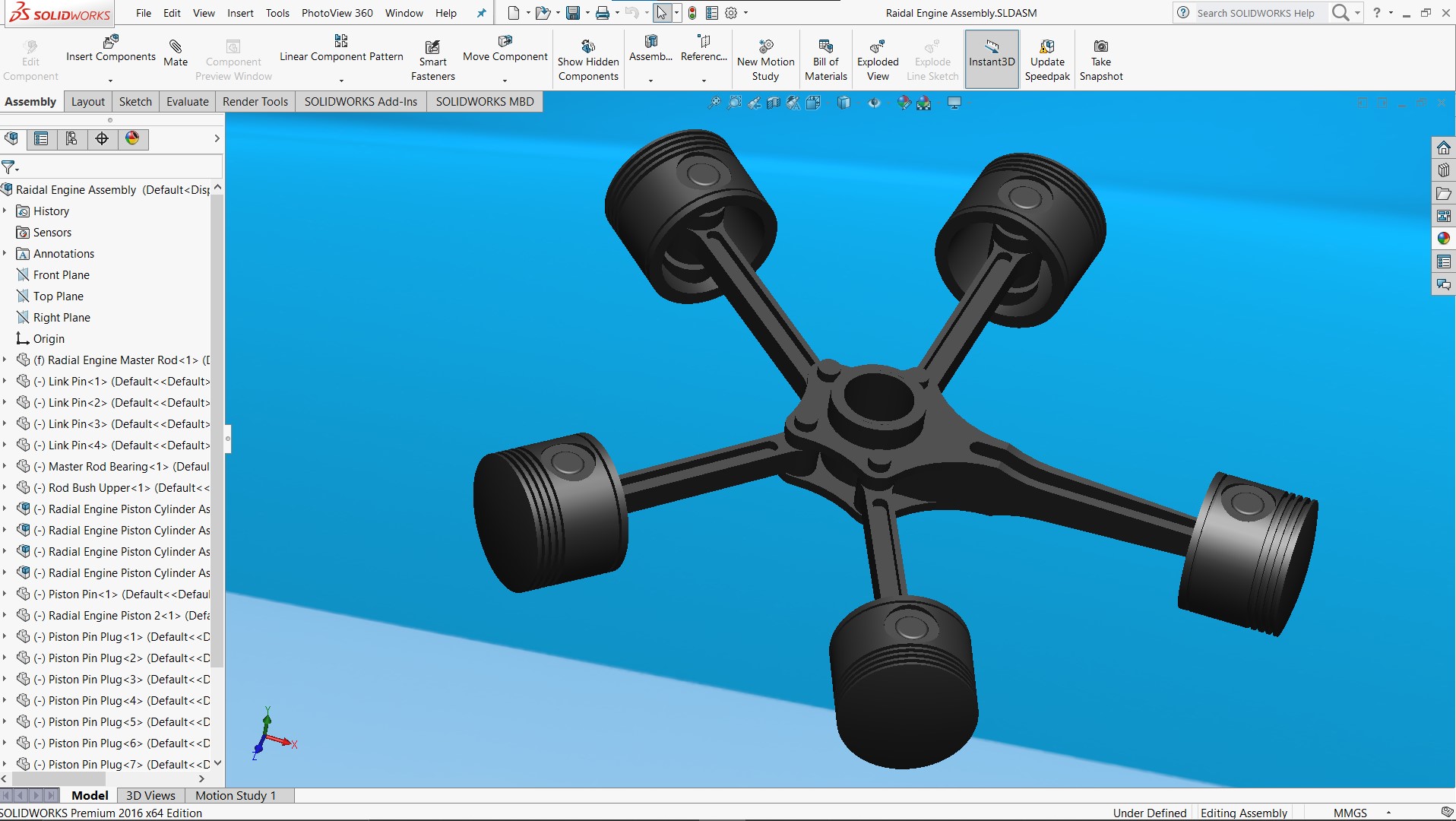
Task: Open Appearances, Scenes and Decals in task pane
Action: click(1444, 239)
